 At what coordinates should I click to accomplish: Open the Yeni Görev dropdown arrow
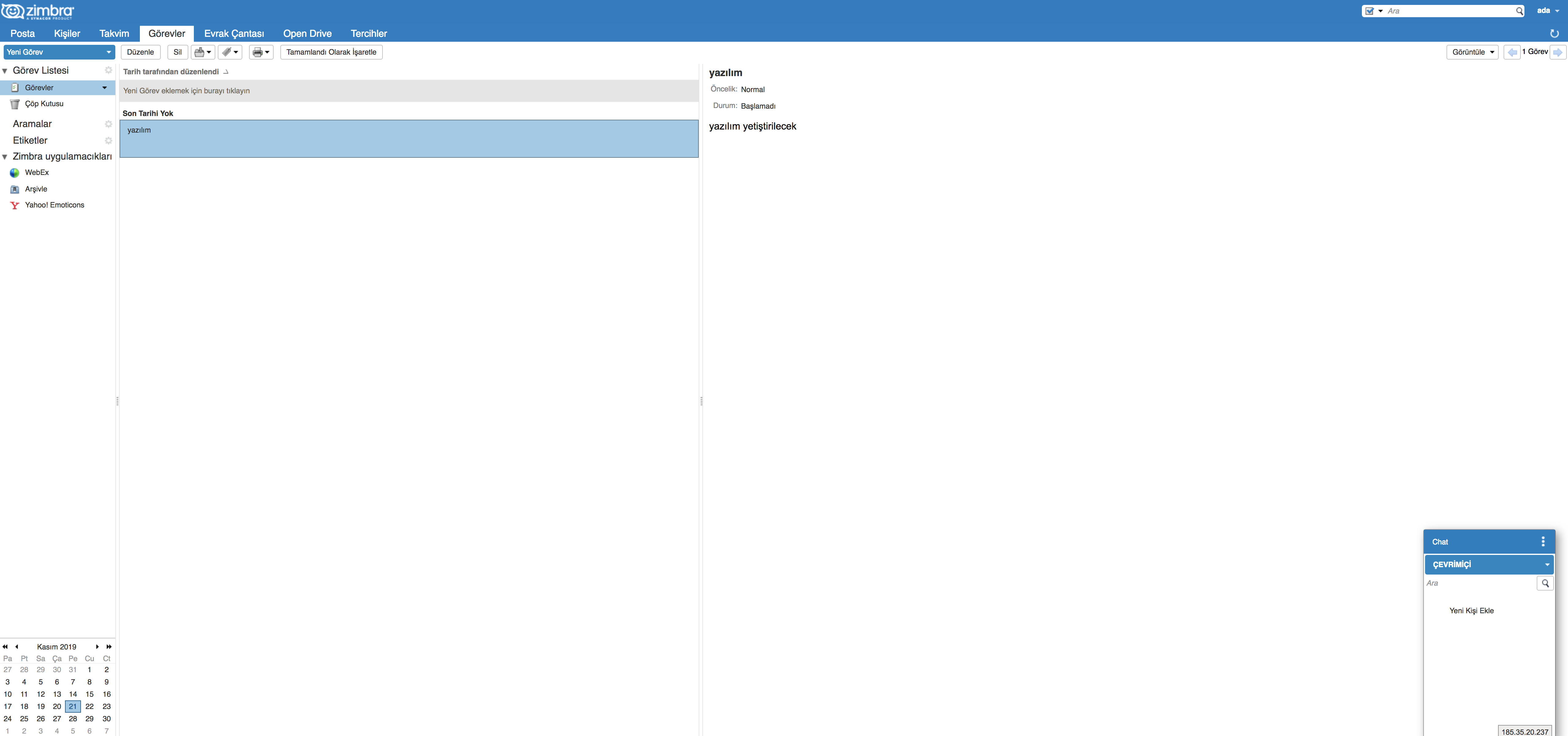(109, 52)
